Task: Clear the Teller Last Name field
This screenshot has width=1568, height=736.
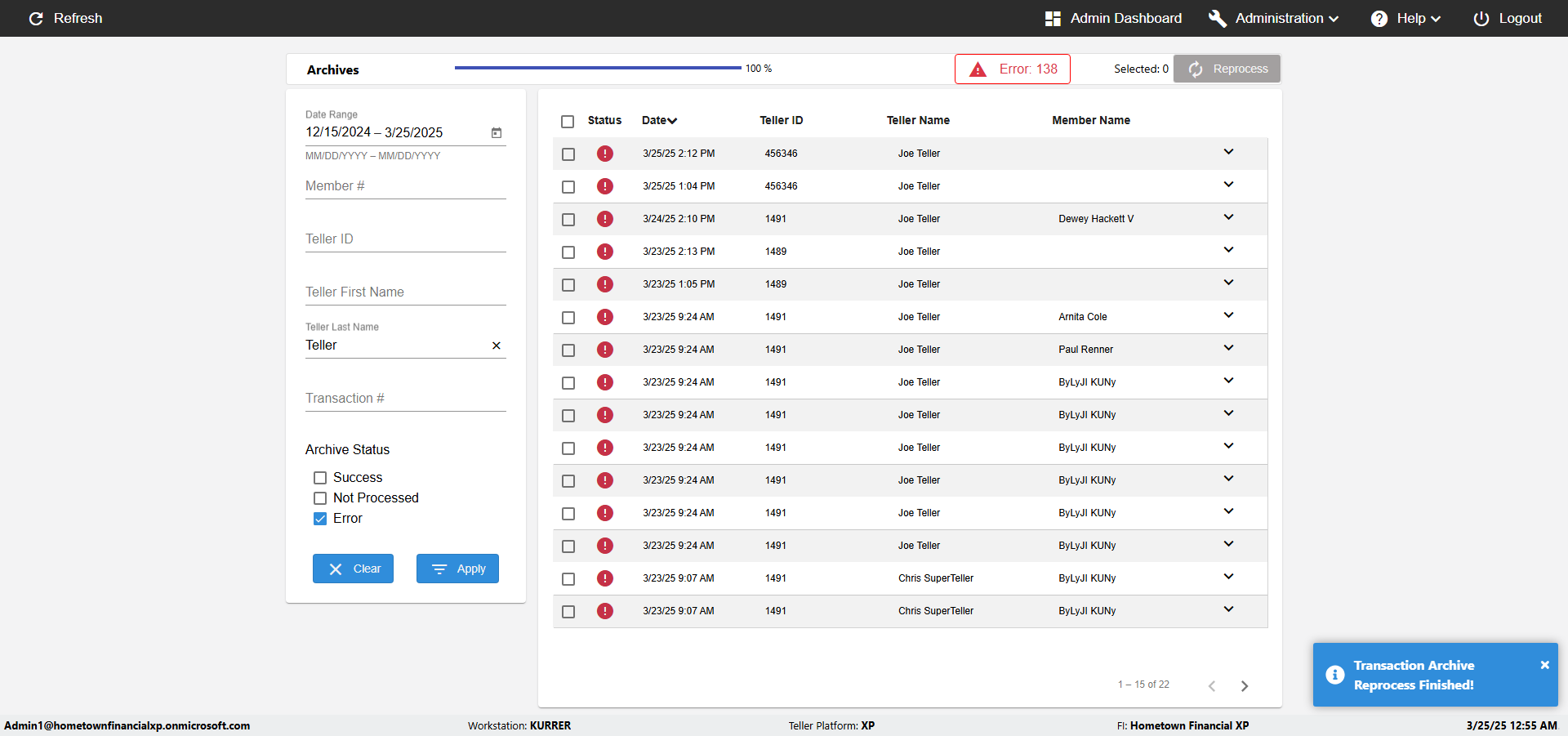Action: coord(497,346)
